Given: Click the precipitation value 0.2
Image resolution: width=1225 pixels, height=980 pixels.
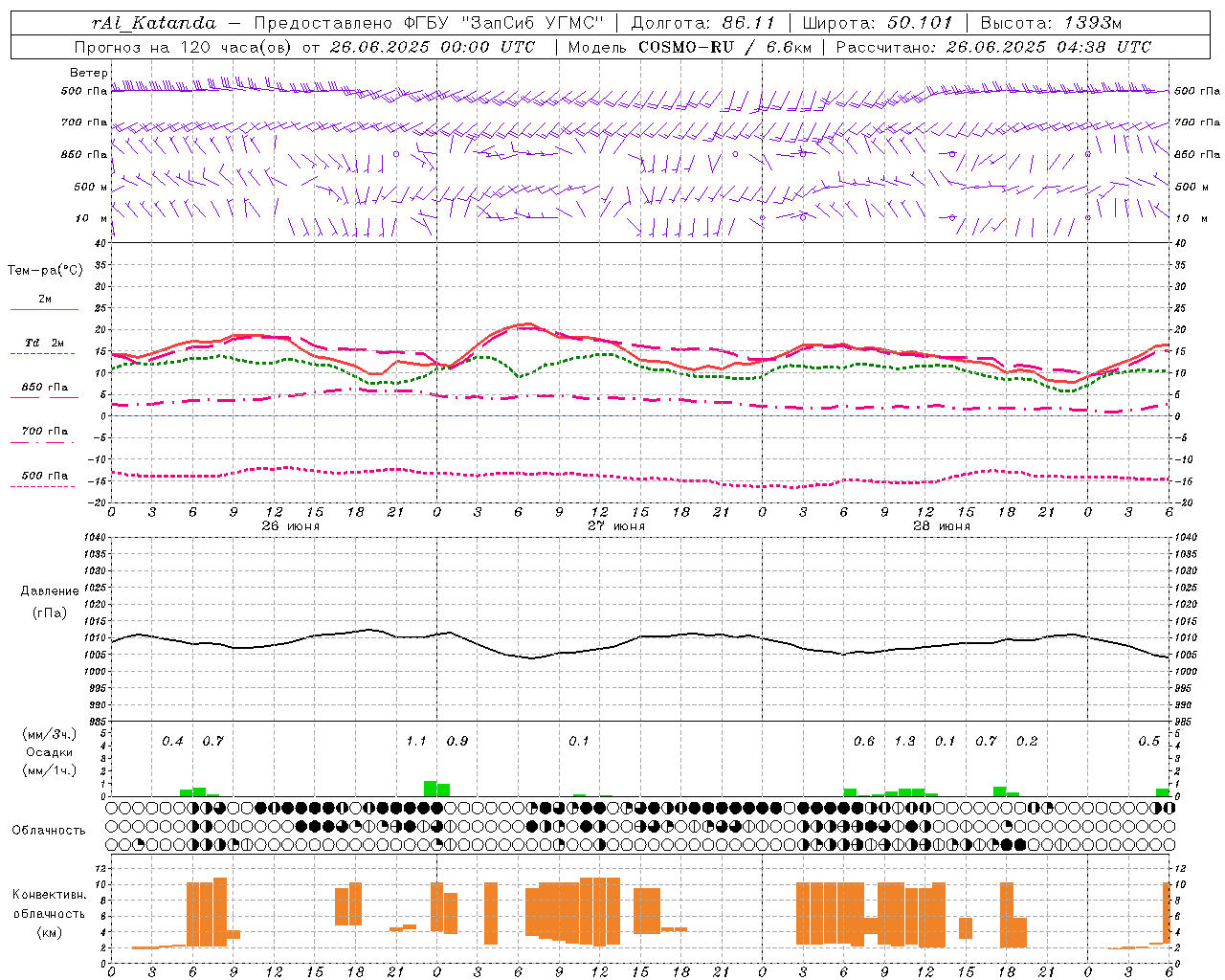Looking at the screenshot, I should (x=1027, y=742).
